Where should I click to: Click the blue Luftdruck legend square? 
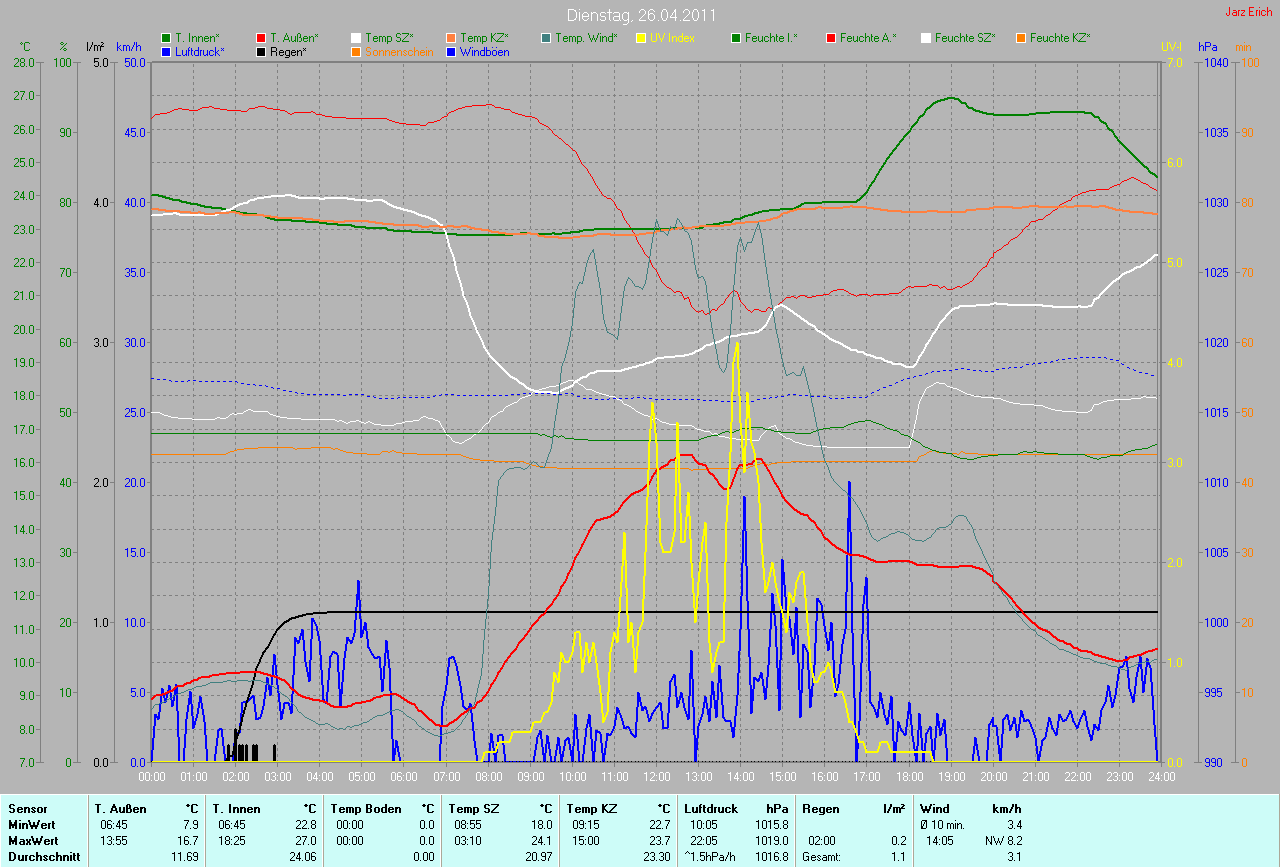(167, 51)
